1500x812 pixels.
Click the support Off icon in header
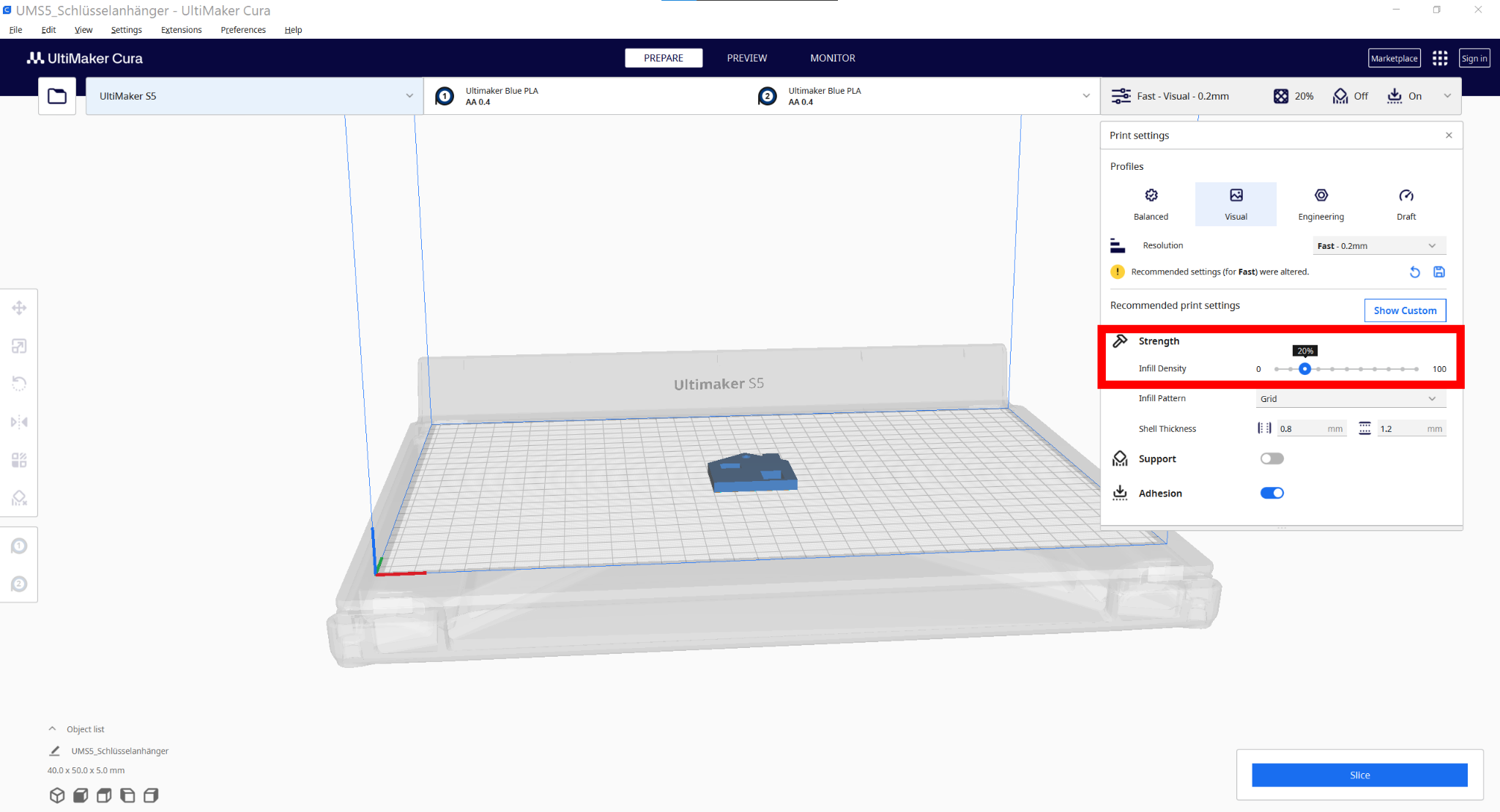point(1340,96)
